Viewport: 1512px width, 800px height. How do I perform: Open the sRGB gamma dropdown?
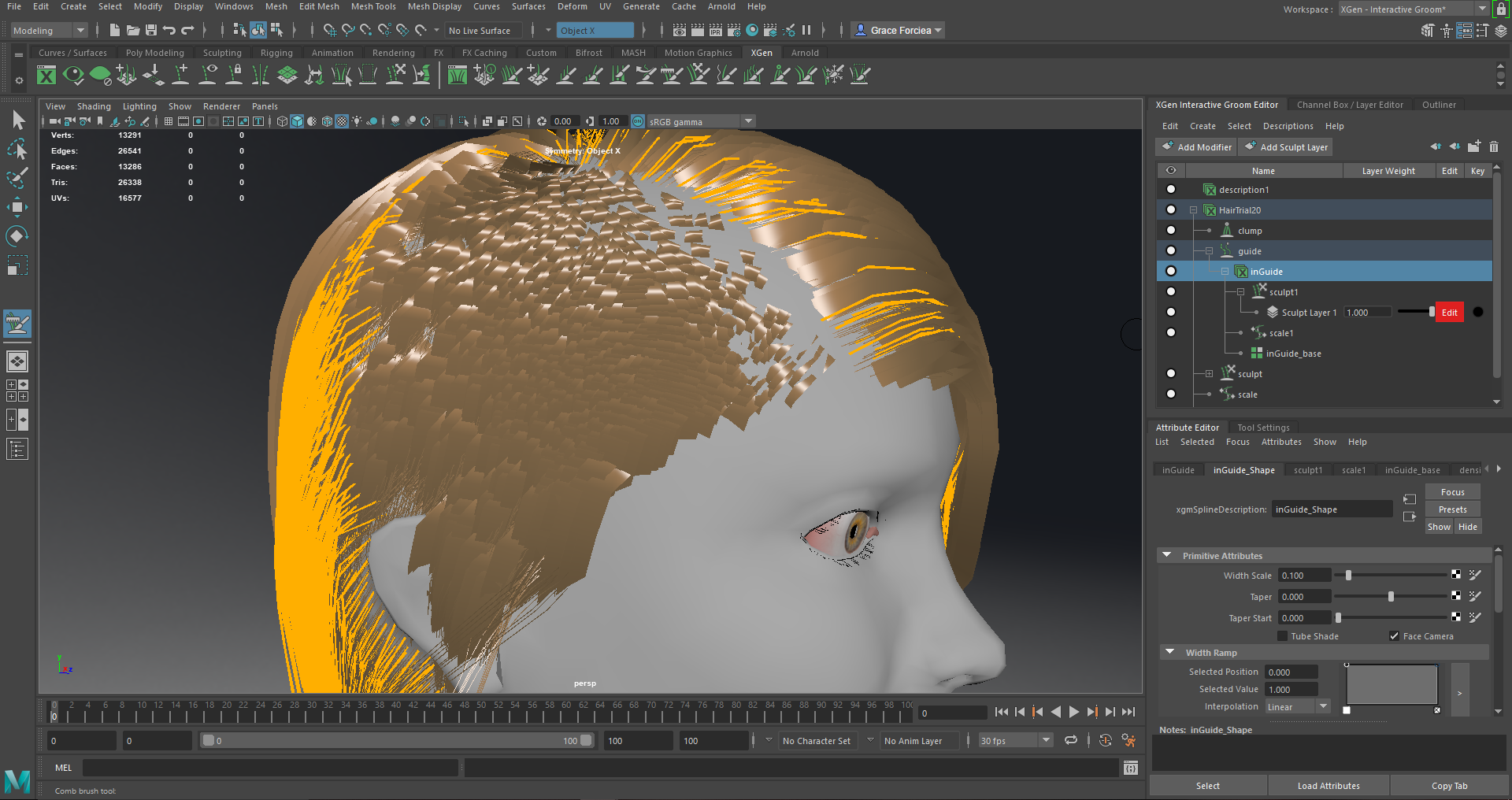coord(747,121)
